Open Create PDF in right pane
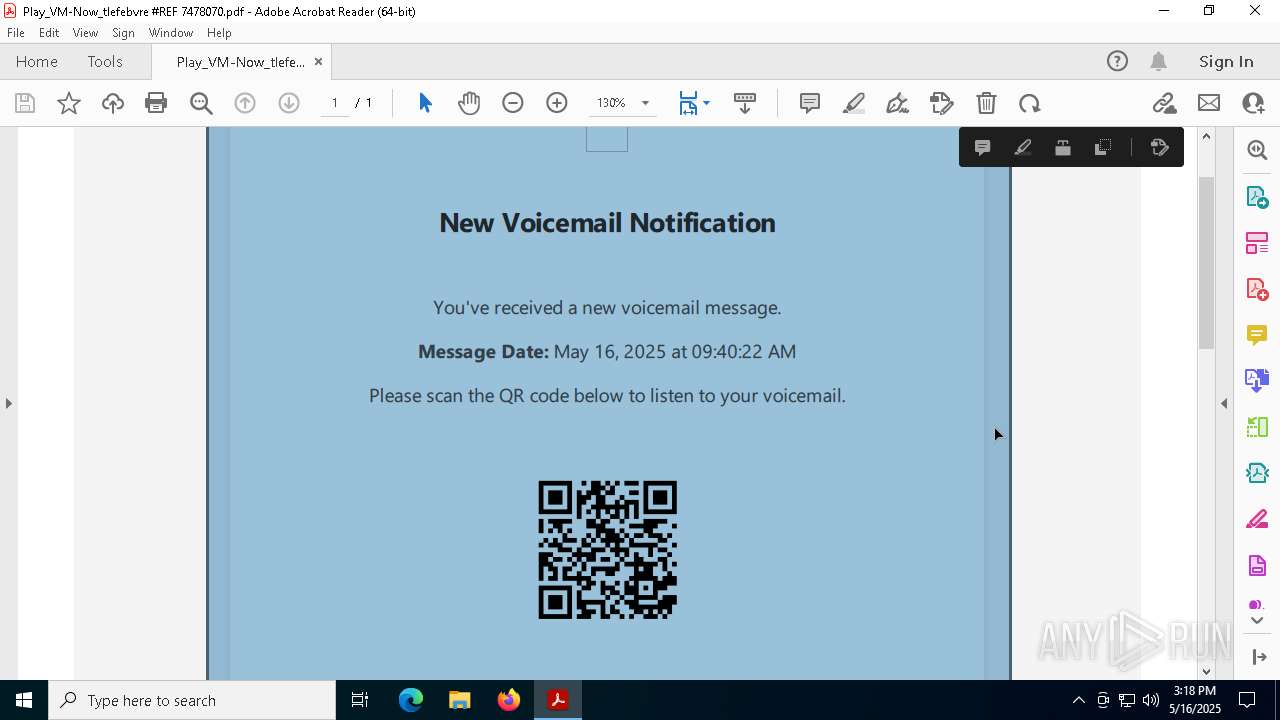 click(1257, 289)
